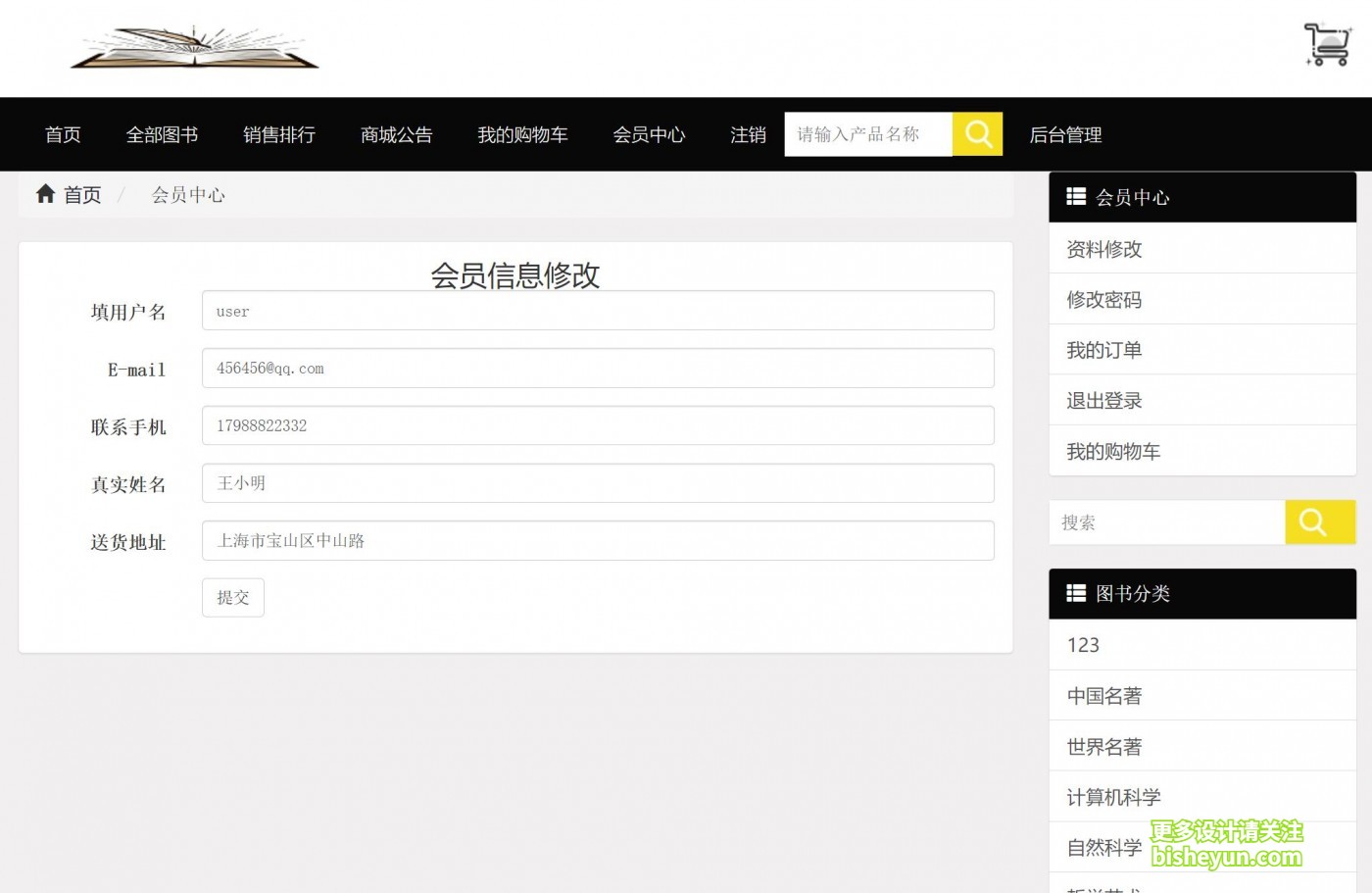The height and width of the screenshot is (893, 1372).
Task: Open 全部图书 from the navigation menu
Action: tap(162, 134)
